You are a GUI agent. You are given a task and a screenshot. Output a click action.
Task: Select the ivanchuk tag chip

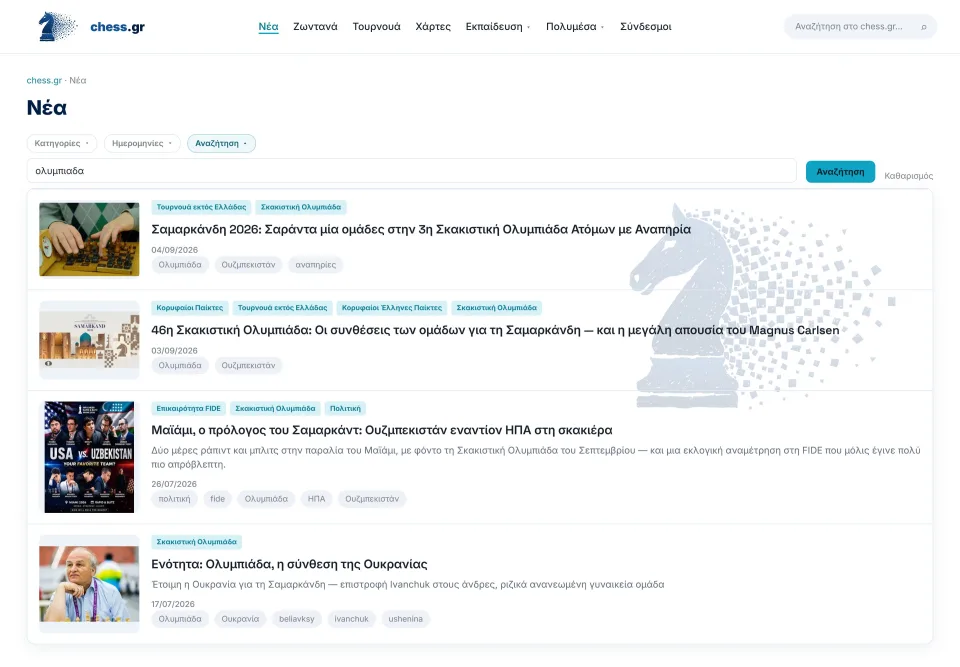pos(351,619)
